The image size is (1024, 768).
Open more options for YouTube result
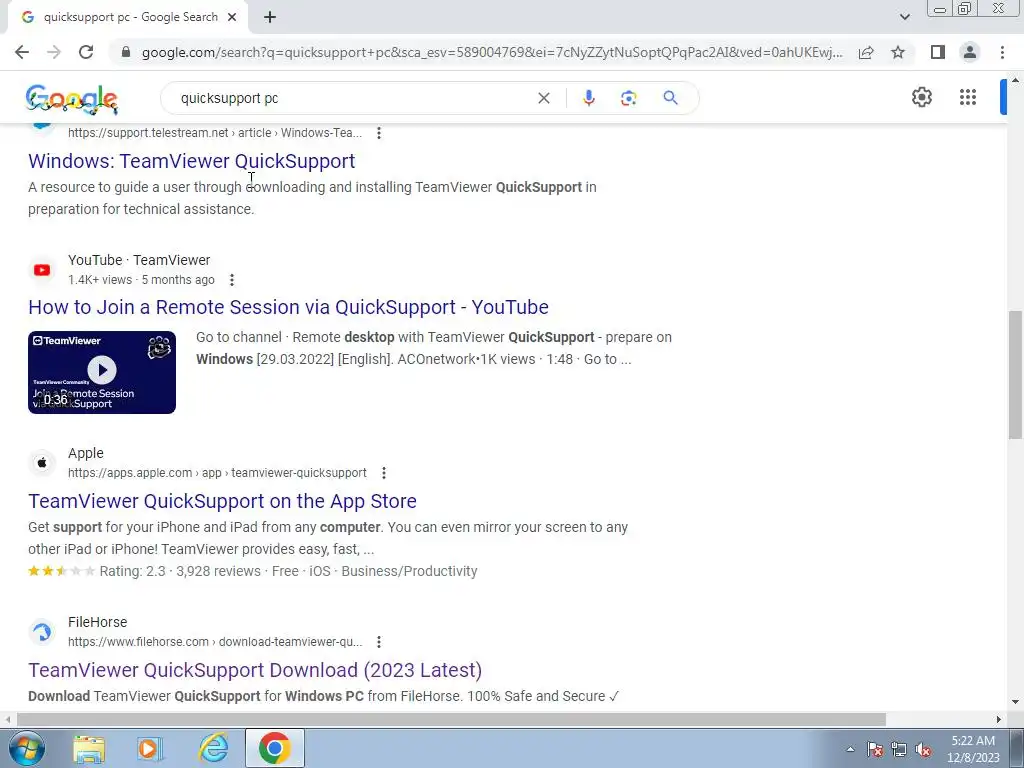(x=232, y=280)
